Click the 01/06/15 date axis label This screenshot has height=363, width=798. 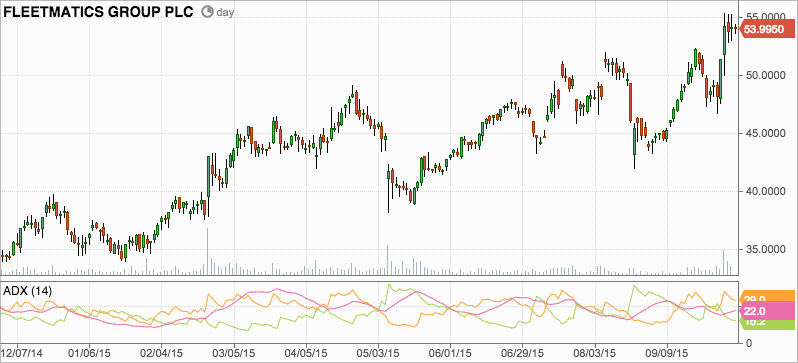pyautogui.click(x=90, y=352)
